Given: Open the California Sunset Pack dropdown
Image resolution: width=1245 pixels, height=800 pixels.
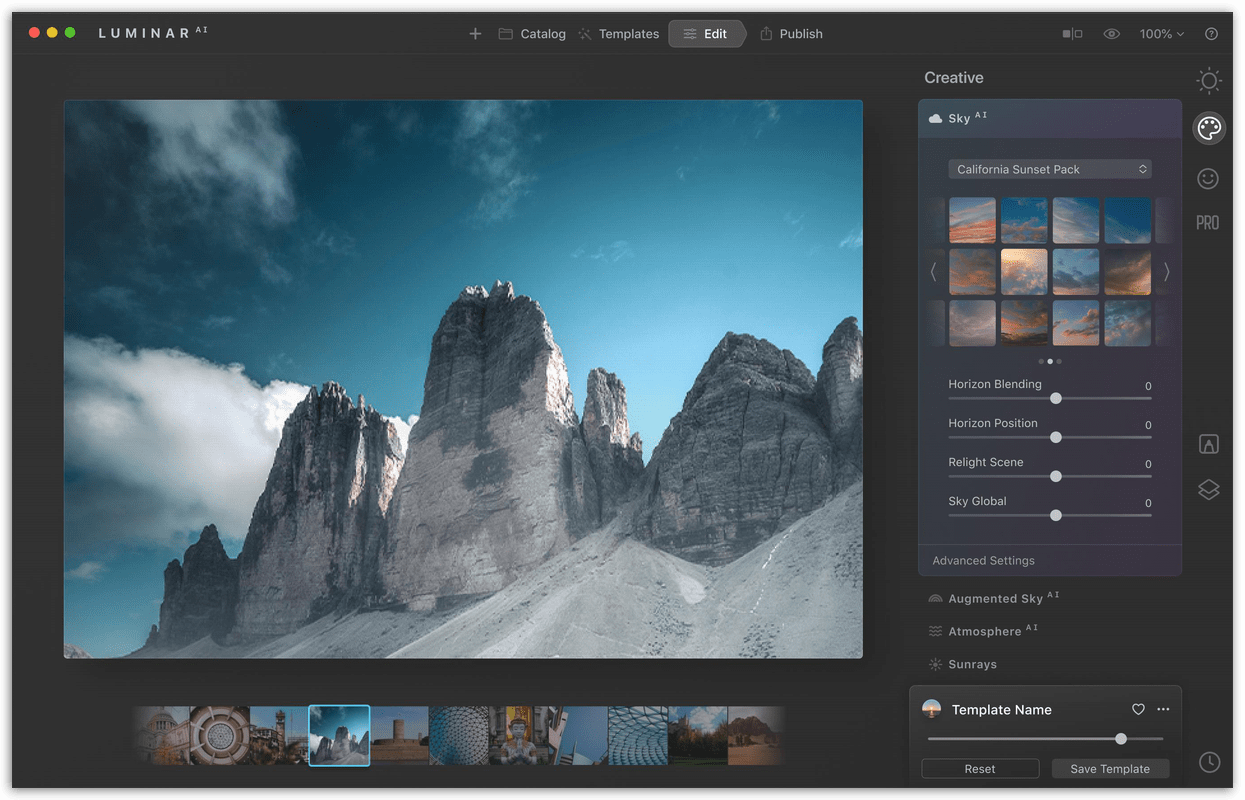Looking at the screenshot, I should pos(1049,169).
